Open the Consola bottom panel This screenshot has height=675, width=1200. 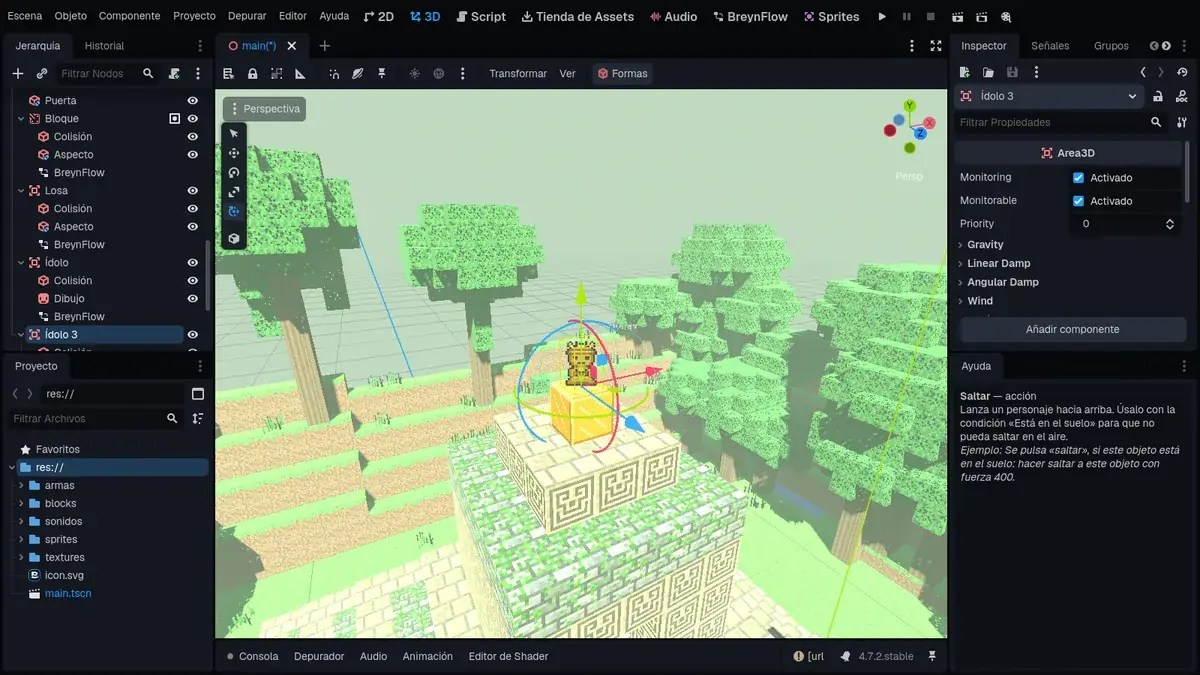(x=252, y=657)
